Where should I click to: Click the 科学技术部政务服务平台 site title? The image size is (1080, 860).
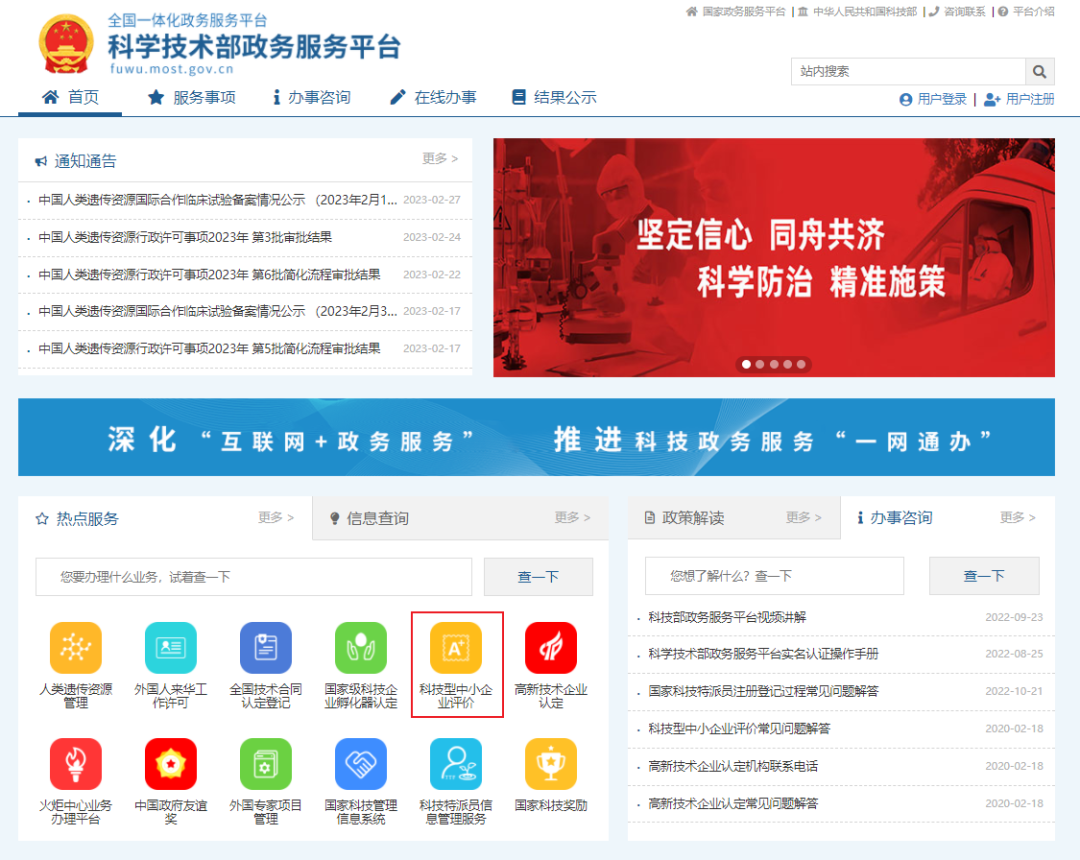click(254, 47)
